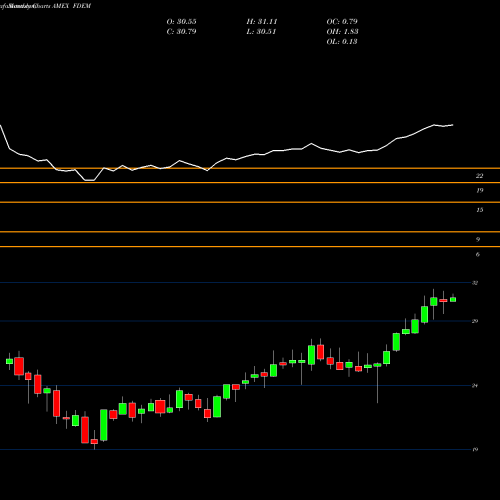Click the 'OL: 0.13' readout
The height and width of the screenshot is (500, 500).
point(342,41)
